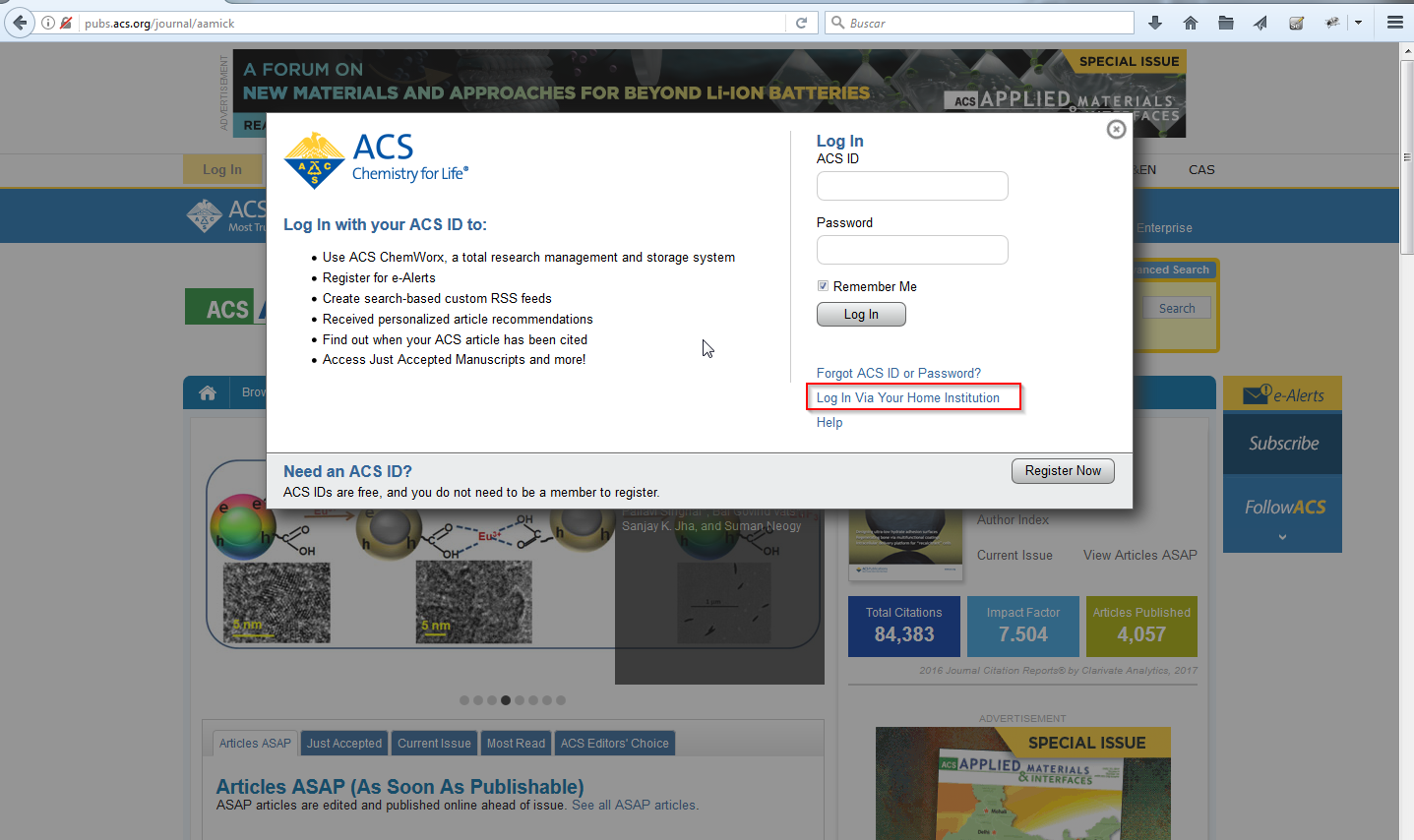Click the ACS Chemistry for Life logo
The image size is (1414, 840).
[x=376, y=159]
